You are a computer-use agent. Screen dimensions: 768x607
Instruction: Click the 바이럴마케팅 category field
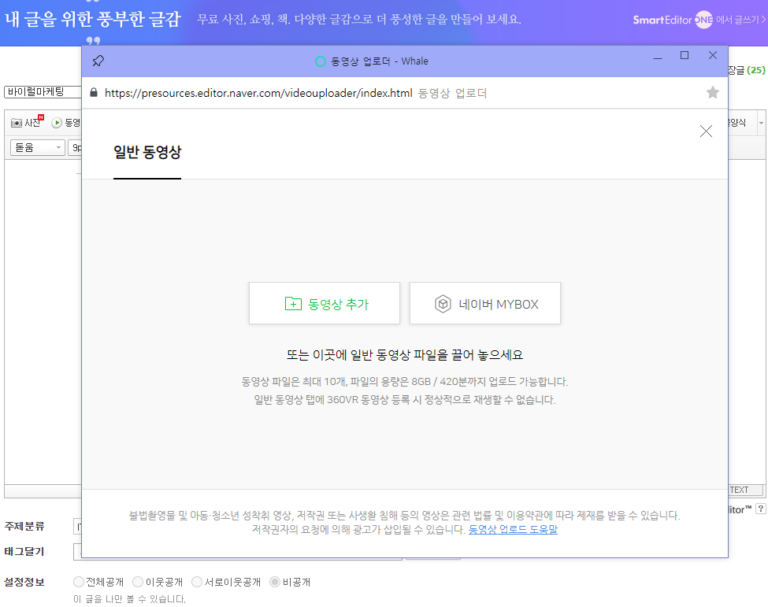click(x=43, y=92)
